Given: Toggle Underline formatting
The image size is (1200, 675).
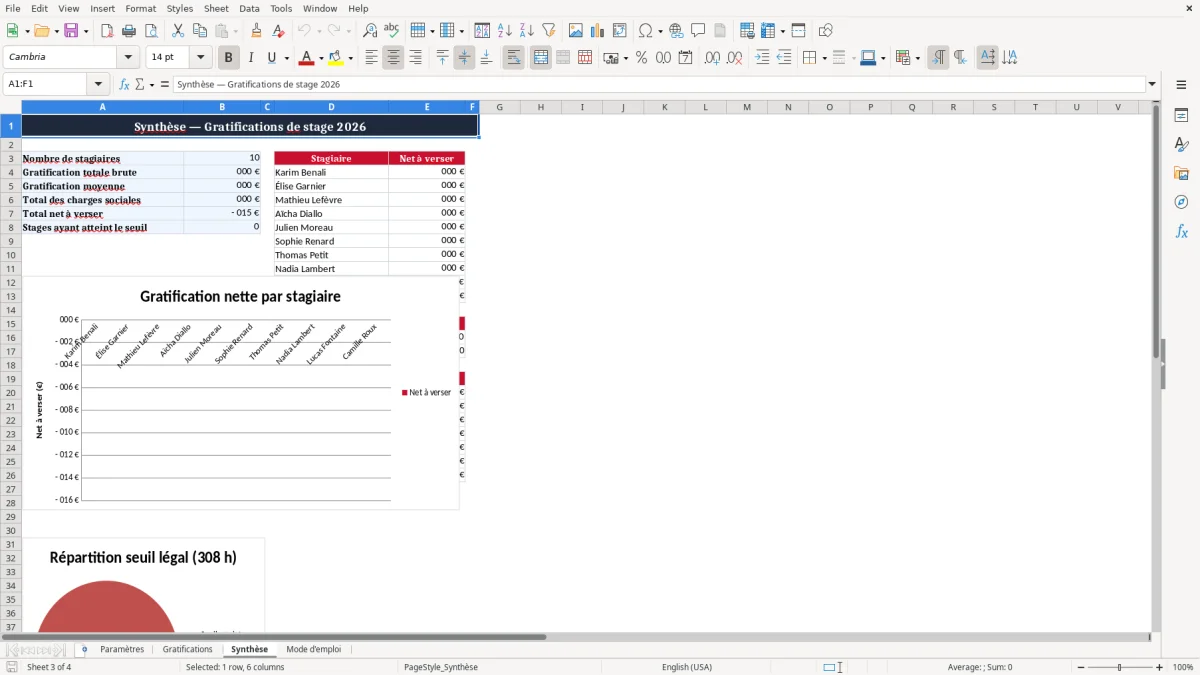Looking at the screenshot, I should [271, 58].
